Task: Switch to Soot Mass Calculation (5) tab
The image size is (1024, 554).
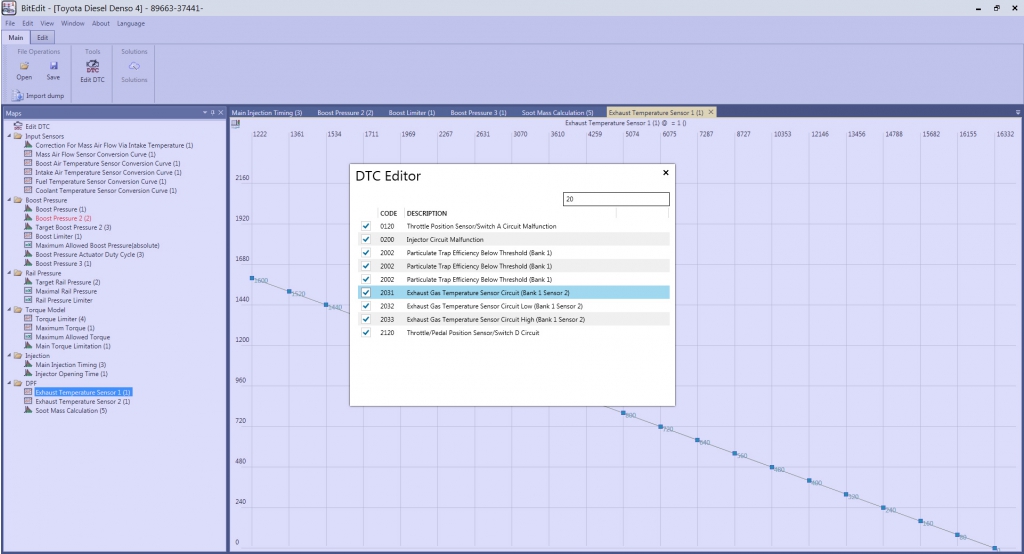Action: tap(557, 112)
